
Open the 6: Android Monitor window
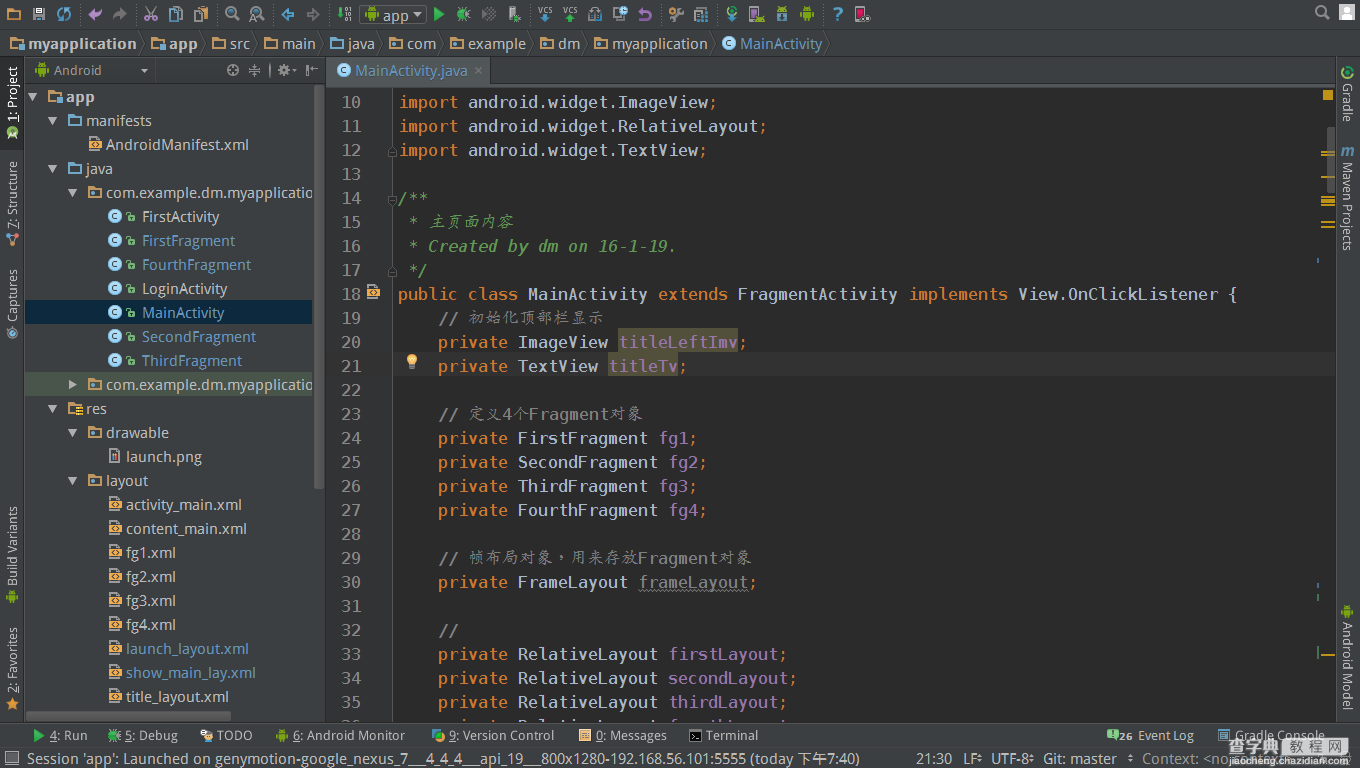[341, 735]
